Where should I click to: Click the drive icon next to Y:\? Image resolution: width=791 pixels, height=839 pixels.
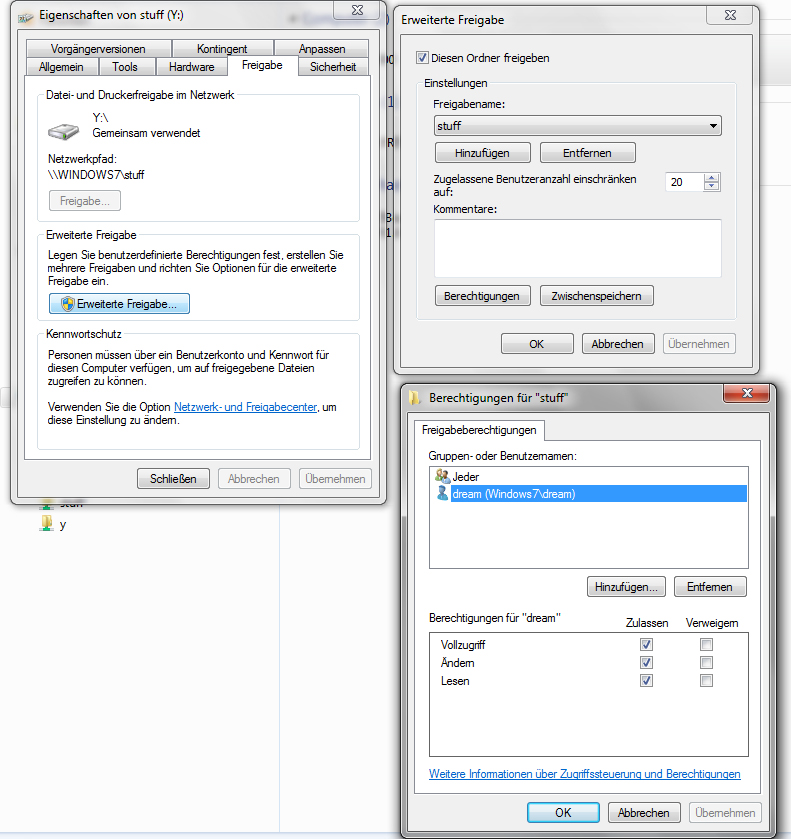tap(63, 132)
